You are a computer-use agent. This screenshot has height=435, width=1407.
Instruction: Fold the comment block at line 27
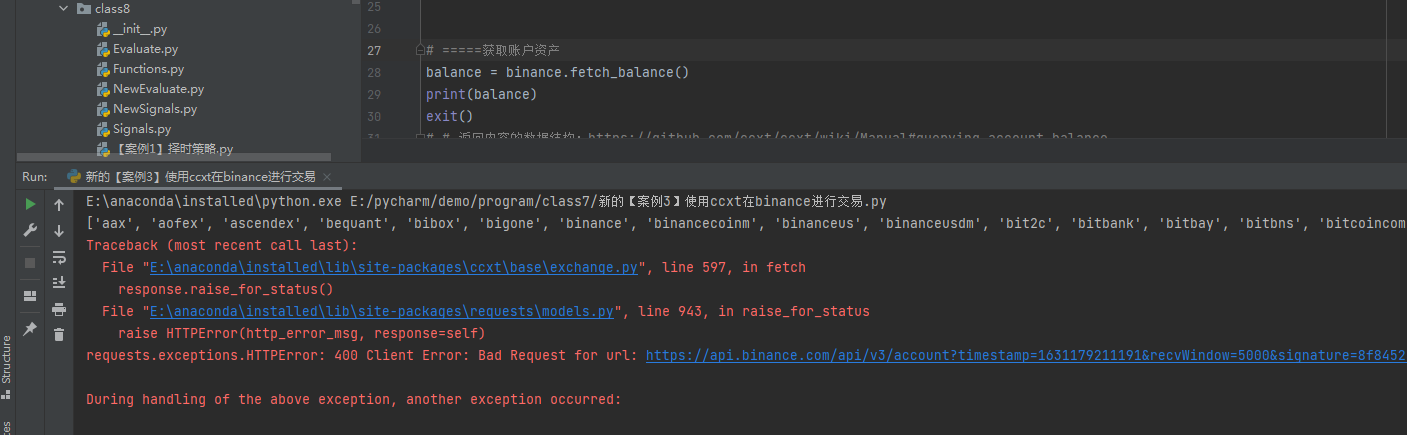(421, 50)
